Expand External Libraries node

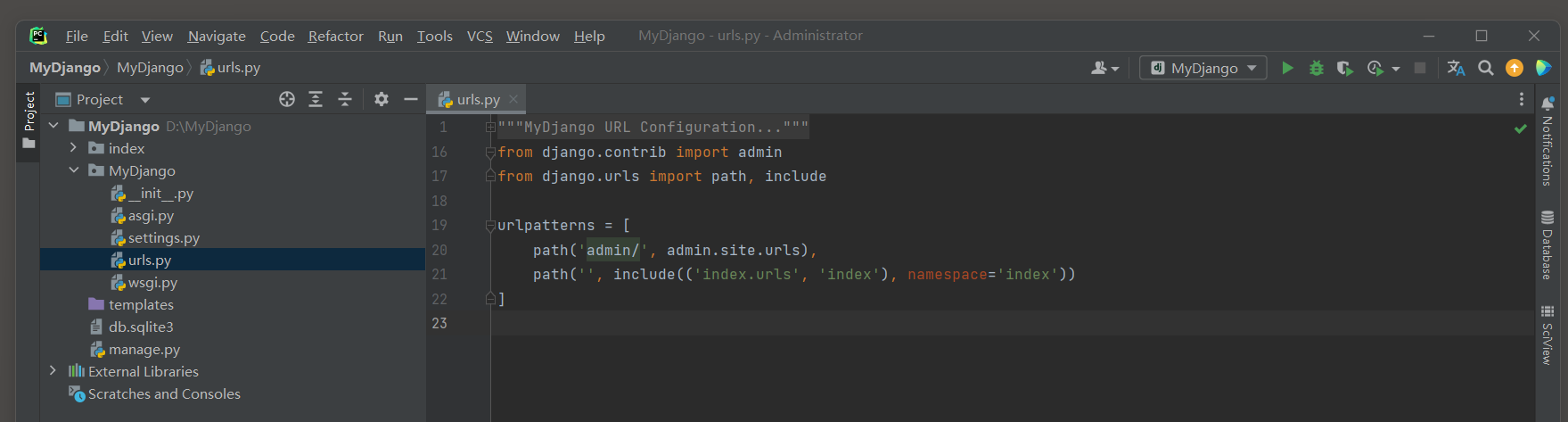coord(53,370)
